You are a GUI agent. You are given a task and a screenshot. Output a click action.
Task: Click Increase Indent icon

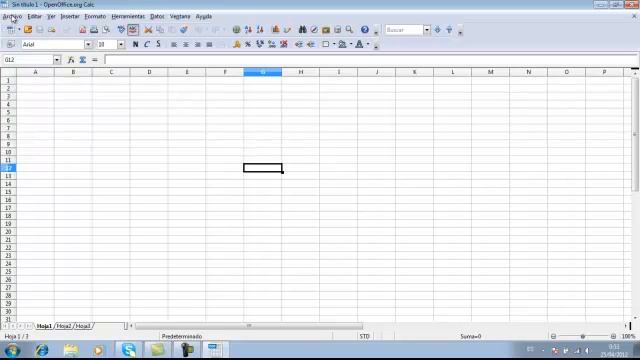coord(311,44)
